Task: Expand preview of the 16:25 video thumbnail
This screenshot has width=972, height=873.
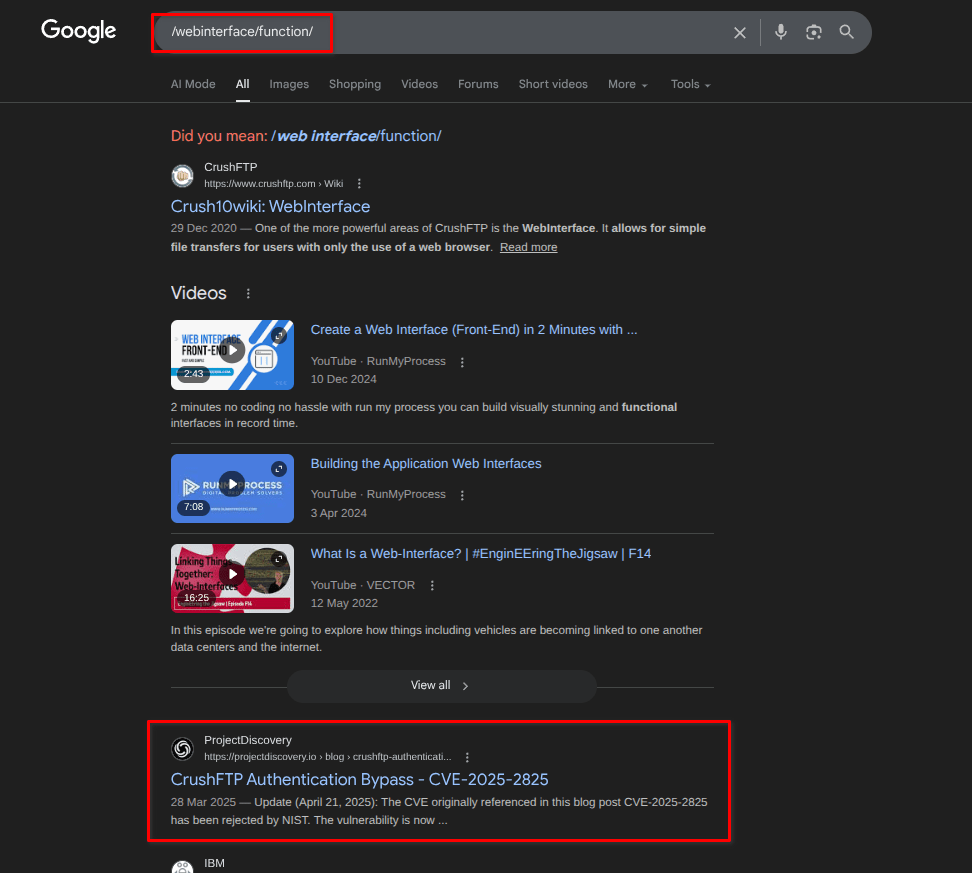Action: tap(279, 559)
